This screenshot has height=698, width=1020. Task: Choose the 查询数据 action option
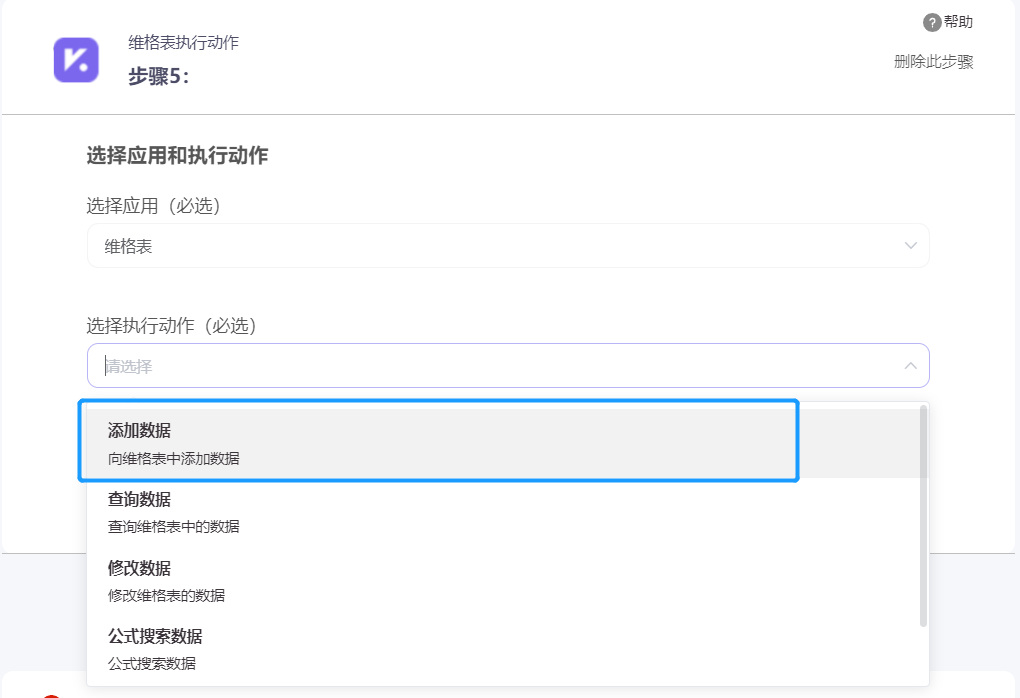click(503, 512)
